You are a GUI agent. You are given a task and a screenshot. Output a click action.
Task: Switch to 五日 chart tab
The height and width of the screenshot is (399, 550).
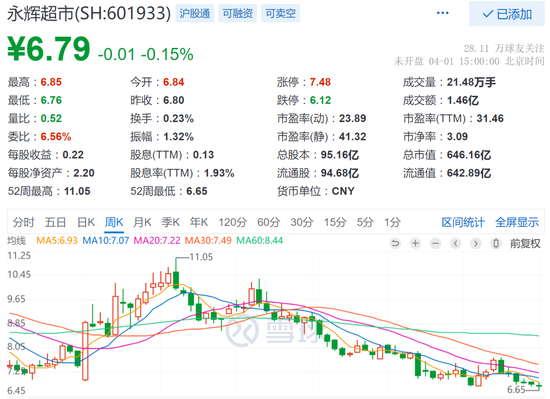(x=55, y=222)
